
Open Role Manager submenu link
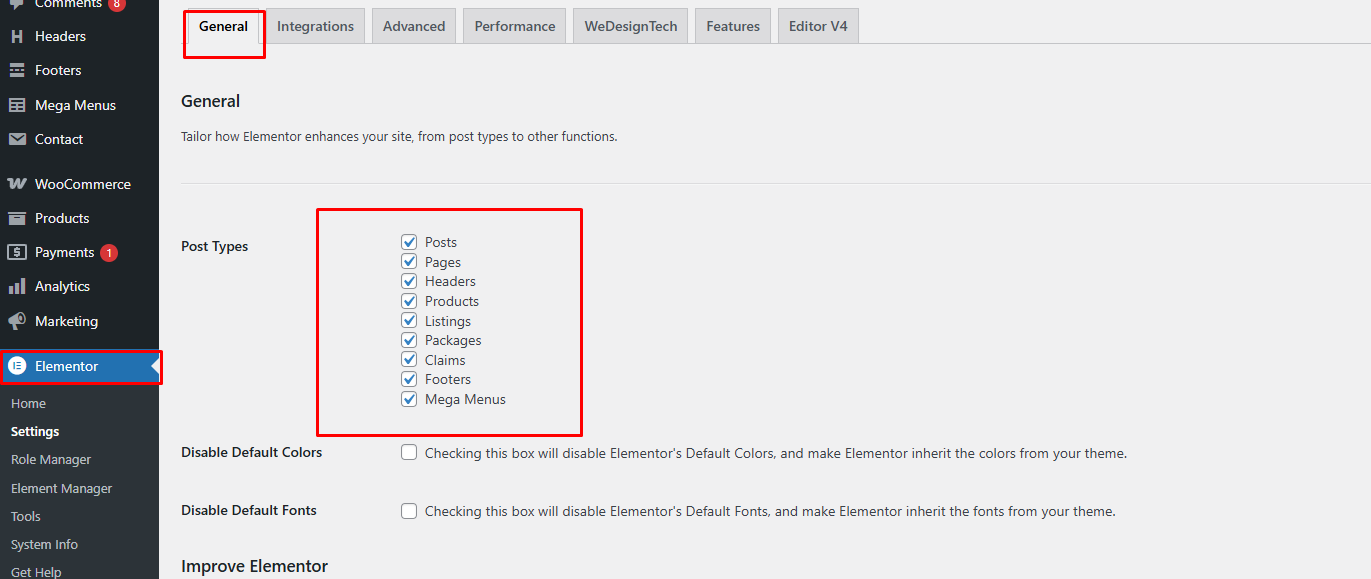pos(51,460)
